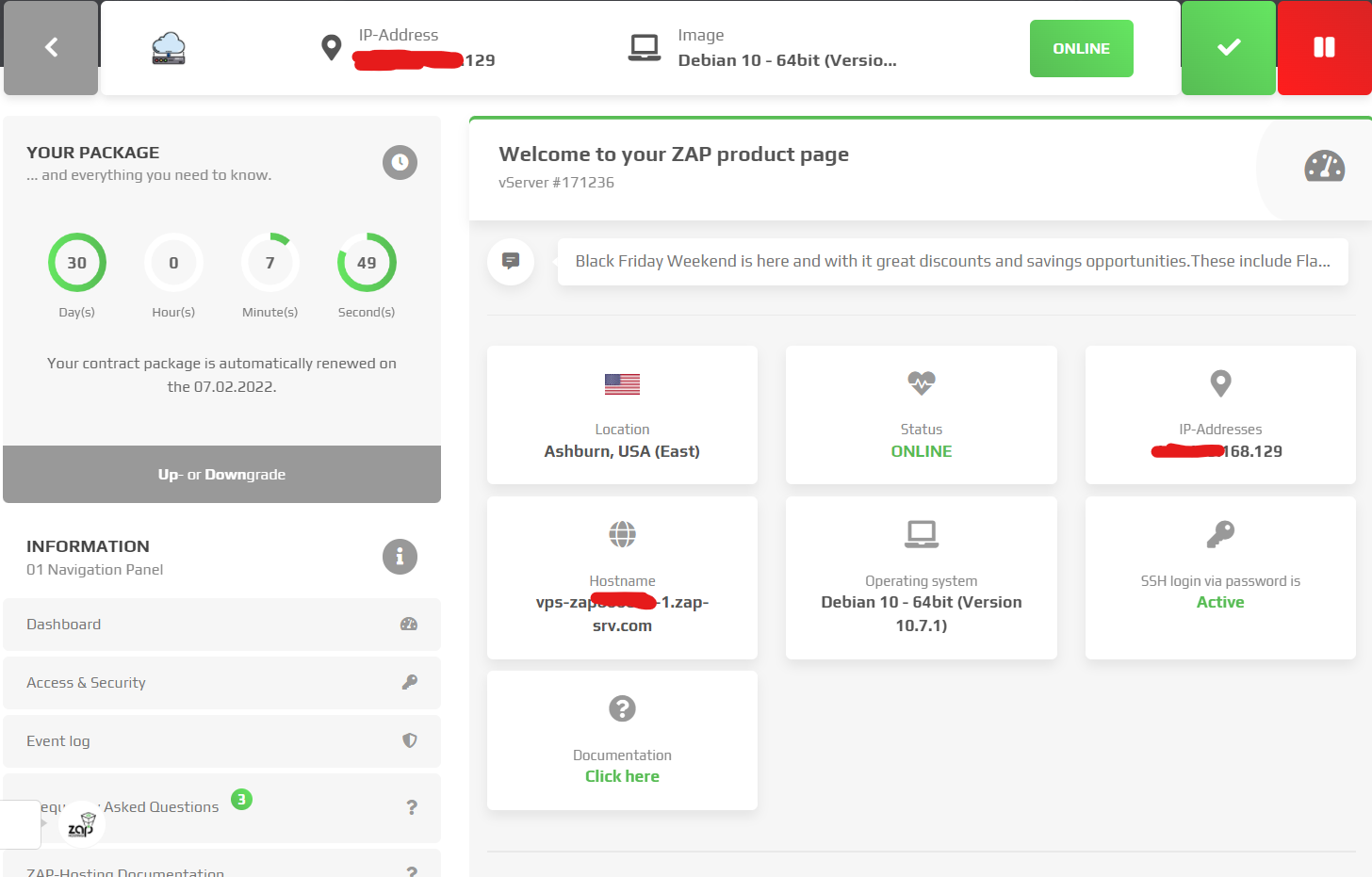The width and height of the screenshot is (1372, 877).
Task: Click the hostname text in Hostname card
Action: pos(622,613)
